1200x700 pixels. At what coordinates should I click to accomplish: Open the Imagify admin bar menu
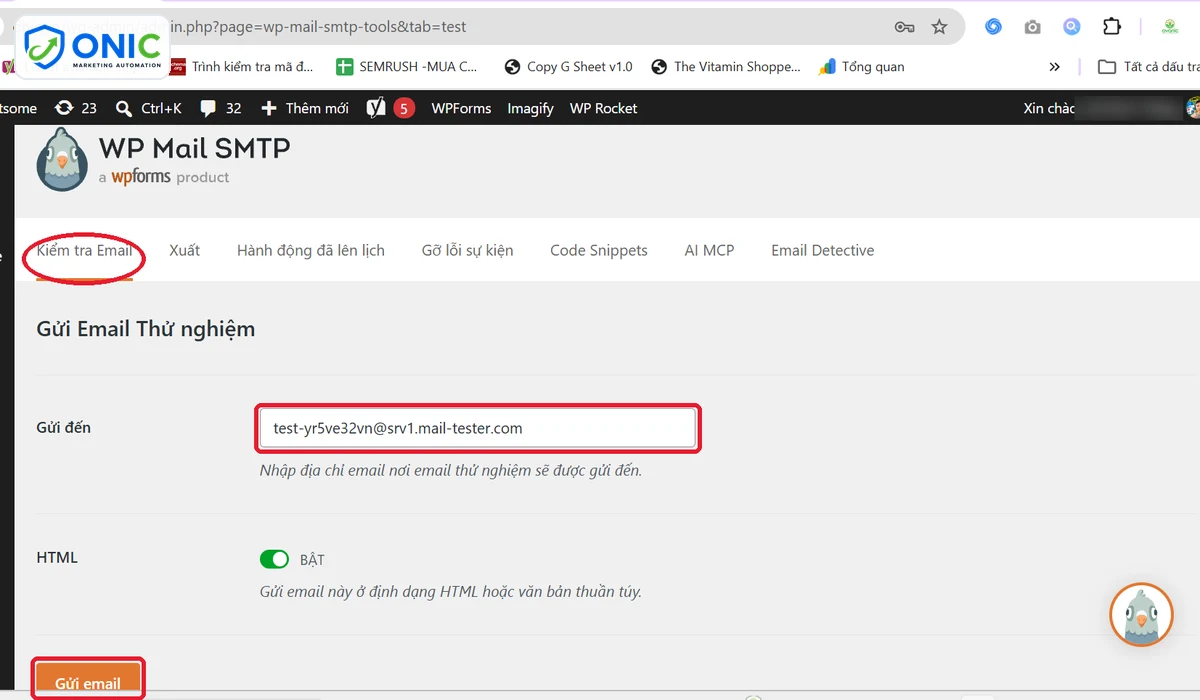(530, 108)
